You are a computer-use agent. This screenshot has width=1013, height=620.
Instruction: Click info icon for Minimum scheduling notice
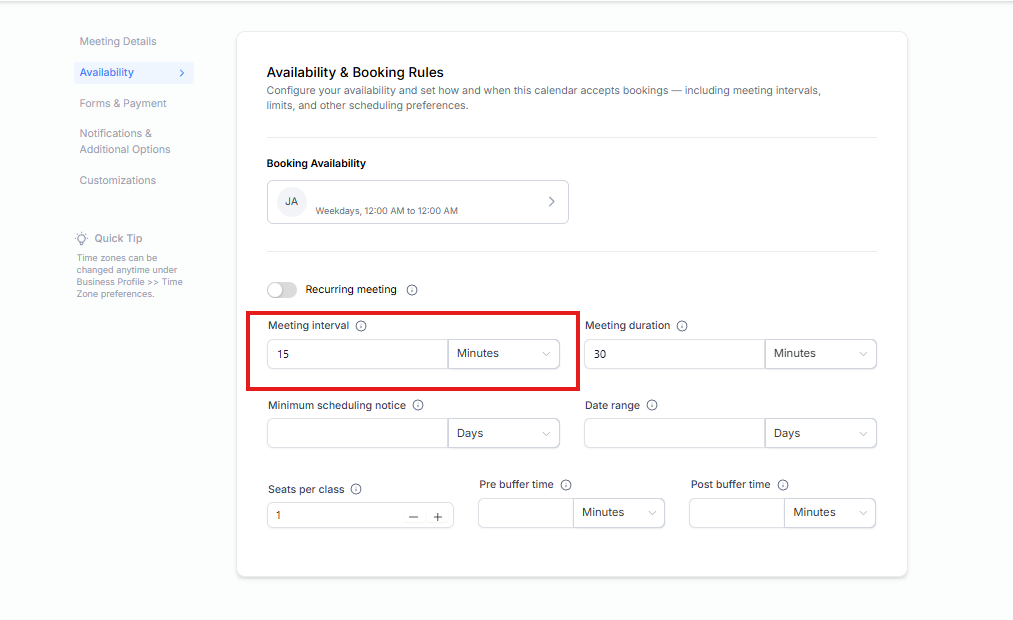point(418,406)
